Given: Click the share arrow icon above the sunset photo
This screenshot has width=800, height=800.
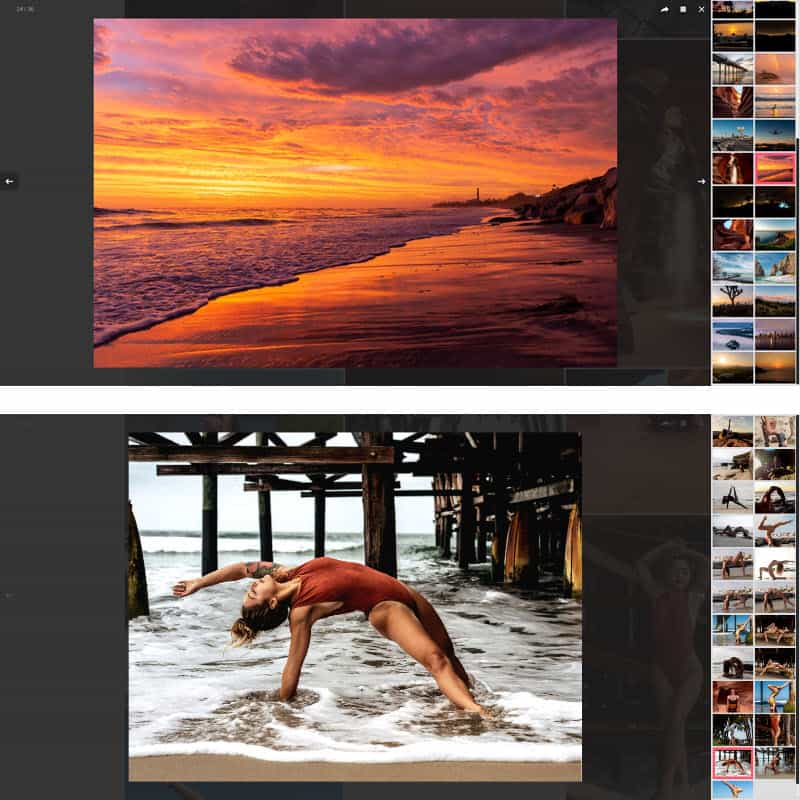Looking at the screenshot, I should (x=665, y=9).
